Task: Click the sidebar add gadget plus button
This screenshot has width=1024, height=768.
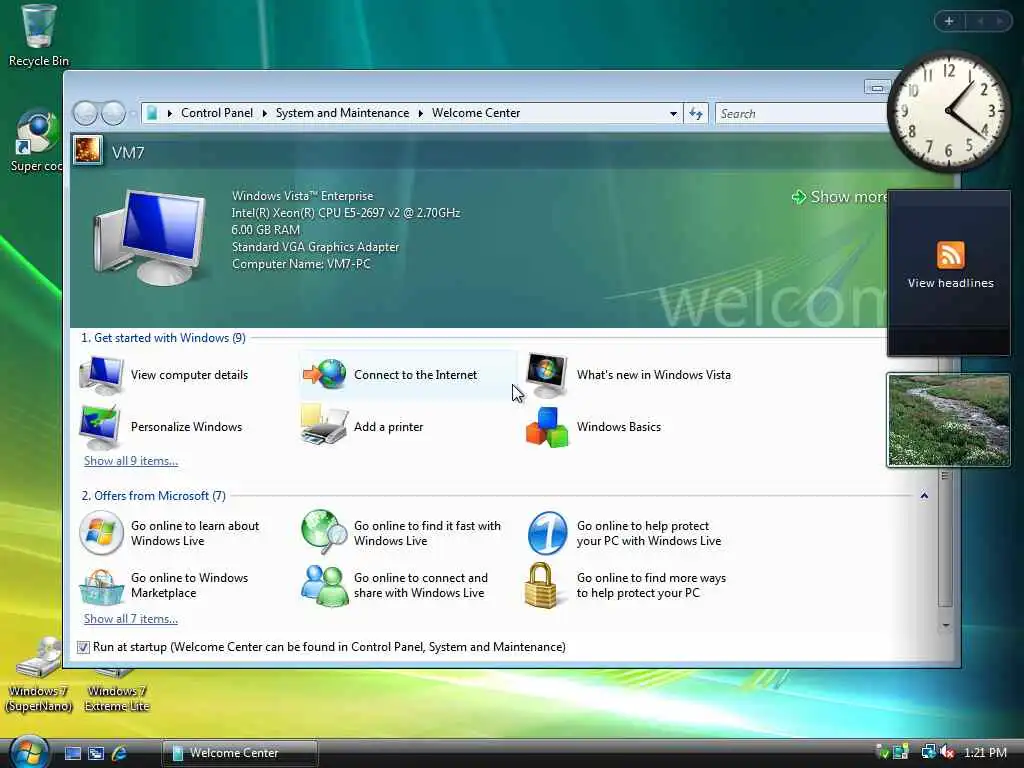Action: pyautogui.click(x=949, y=22)
